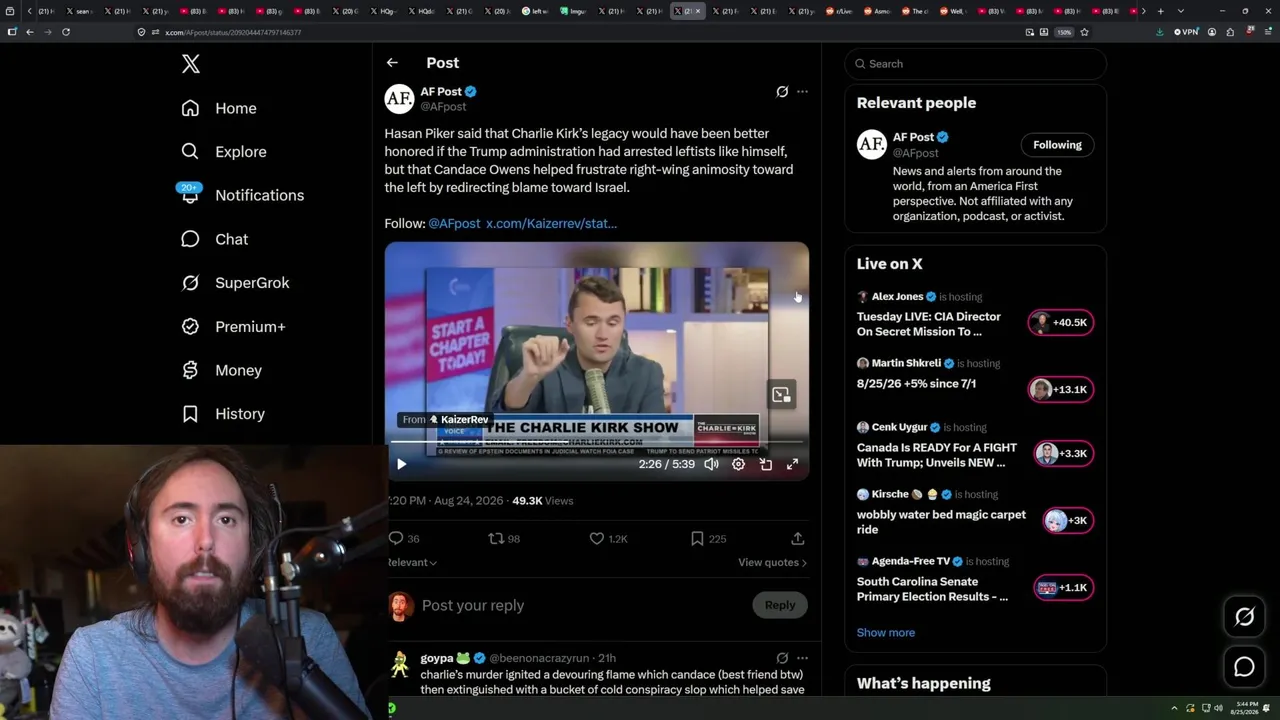The image size is (1280, 720).
Task: Switch to the r/Live browser tab
Action: click(x=837, y=11)
